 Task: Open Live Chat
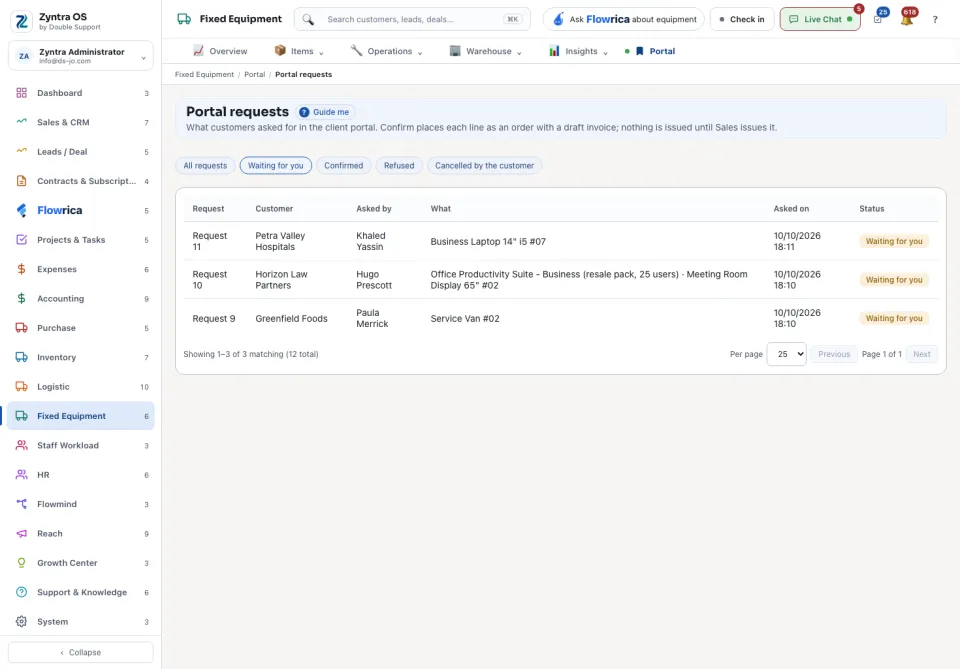click(x=820, y=20)
